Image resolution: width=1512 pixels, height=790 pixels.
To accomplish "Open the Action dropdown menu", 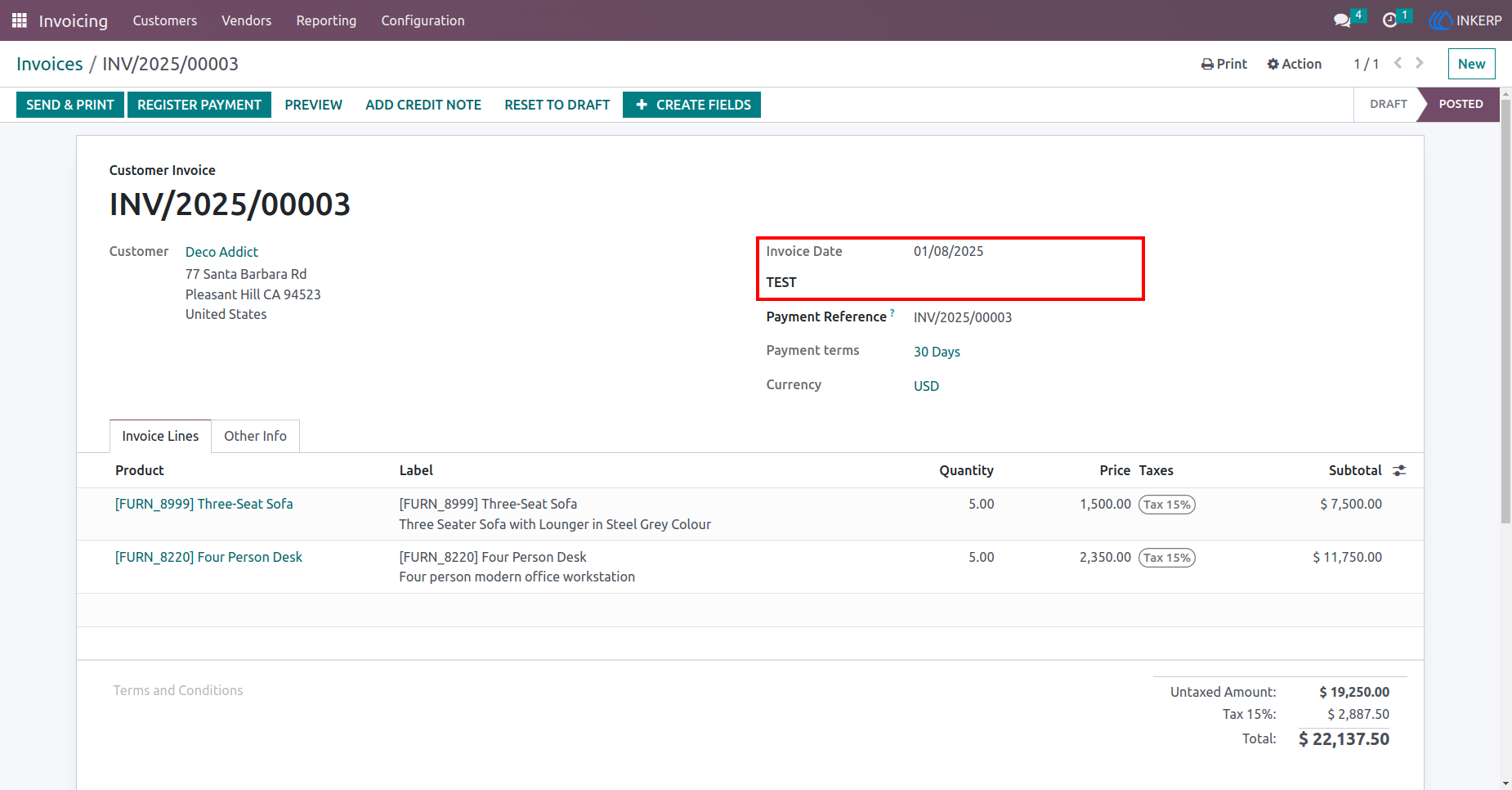I will coord(1295,64).
